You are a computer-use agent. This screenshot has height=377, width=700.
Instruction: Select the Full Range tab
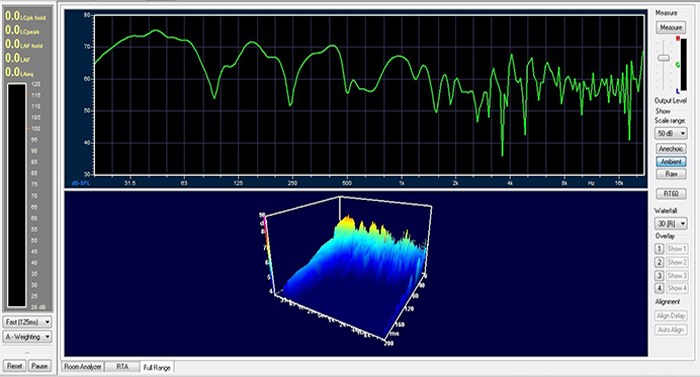pyautogui.click(x=157, y=368)
